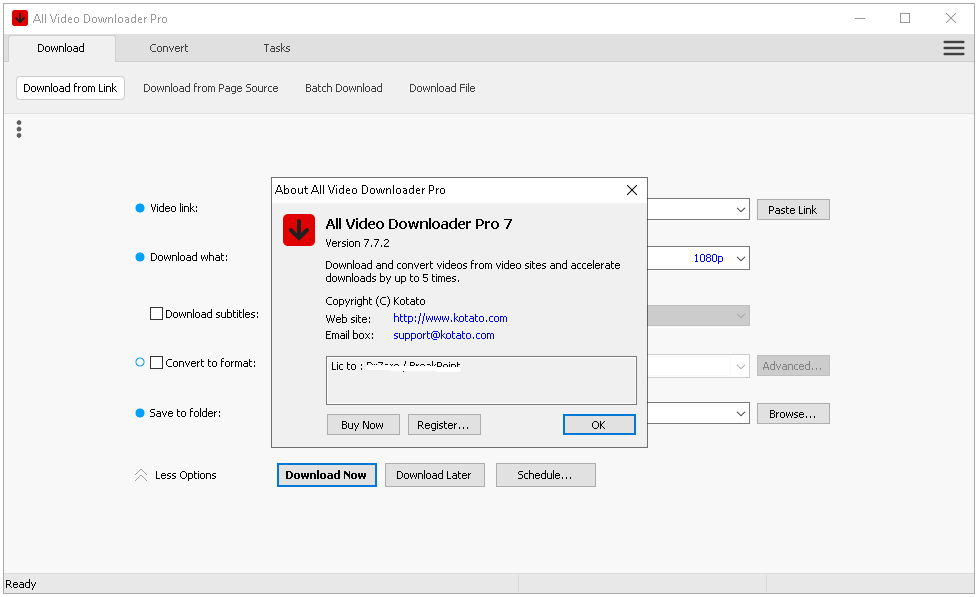This screenshot has height=597, width=978.
Task: Open the subtitles language dropdown
Action: click(x=740, y=316)
